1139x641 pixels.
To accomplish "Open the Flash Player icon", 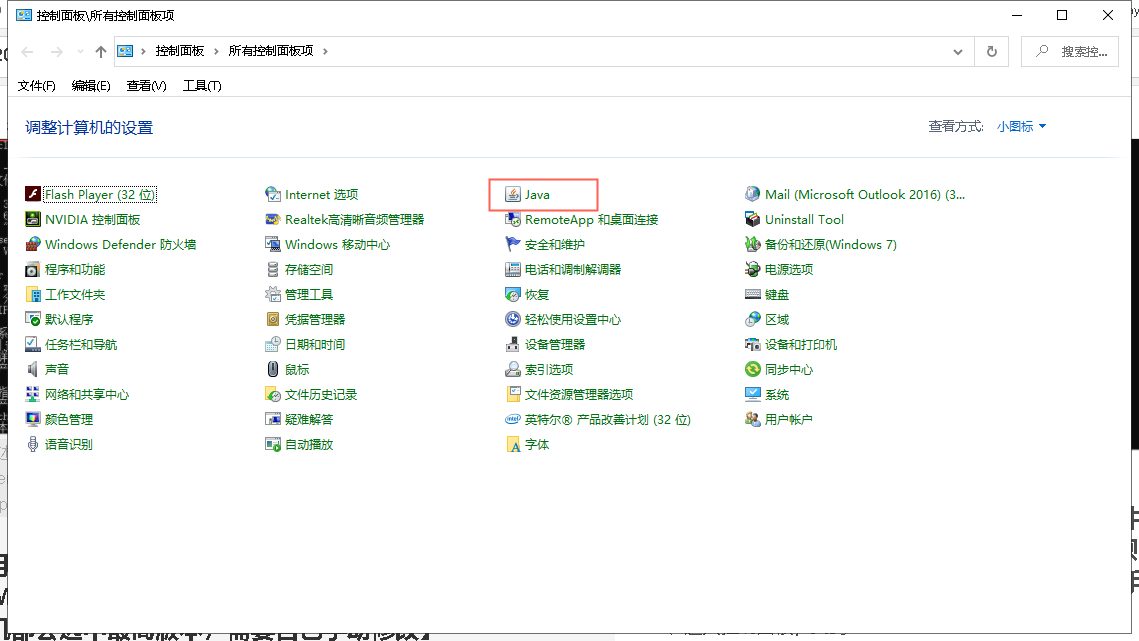I will point(33,194).
